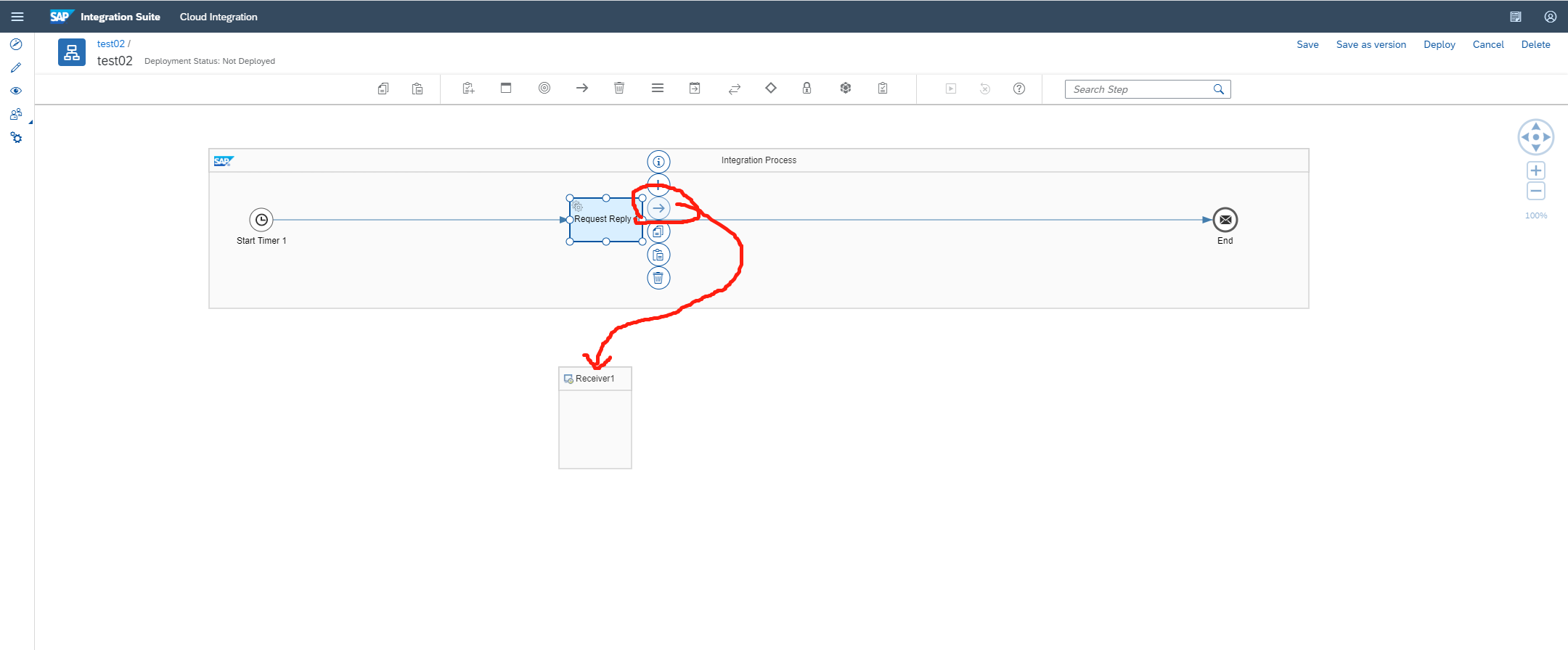Open Monitor via the eye sidebar icon

(16, 91)
